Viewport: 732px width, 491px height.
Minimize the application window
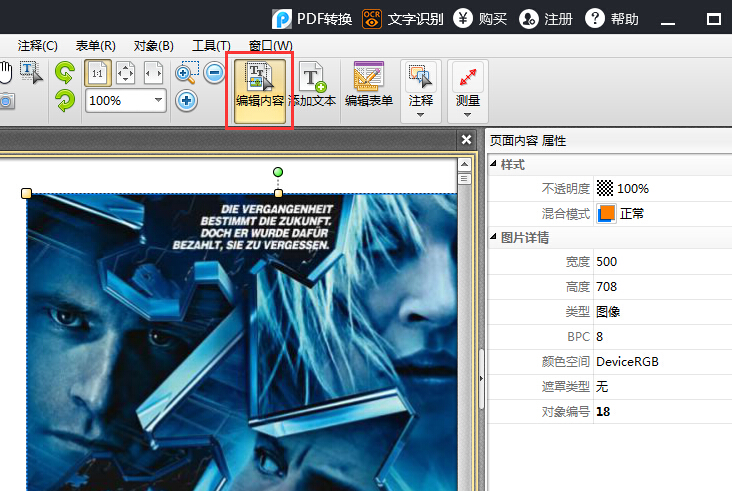pos(668,21)
